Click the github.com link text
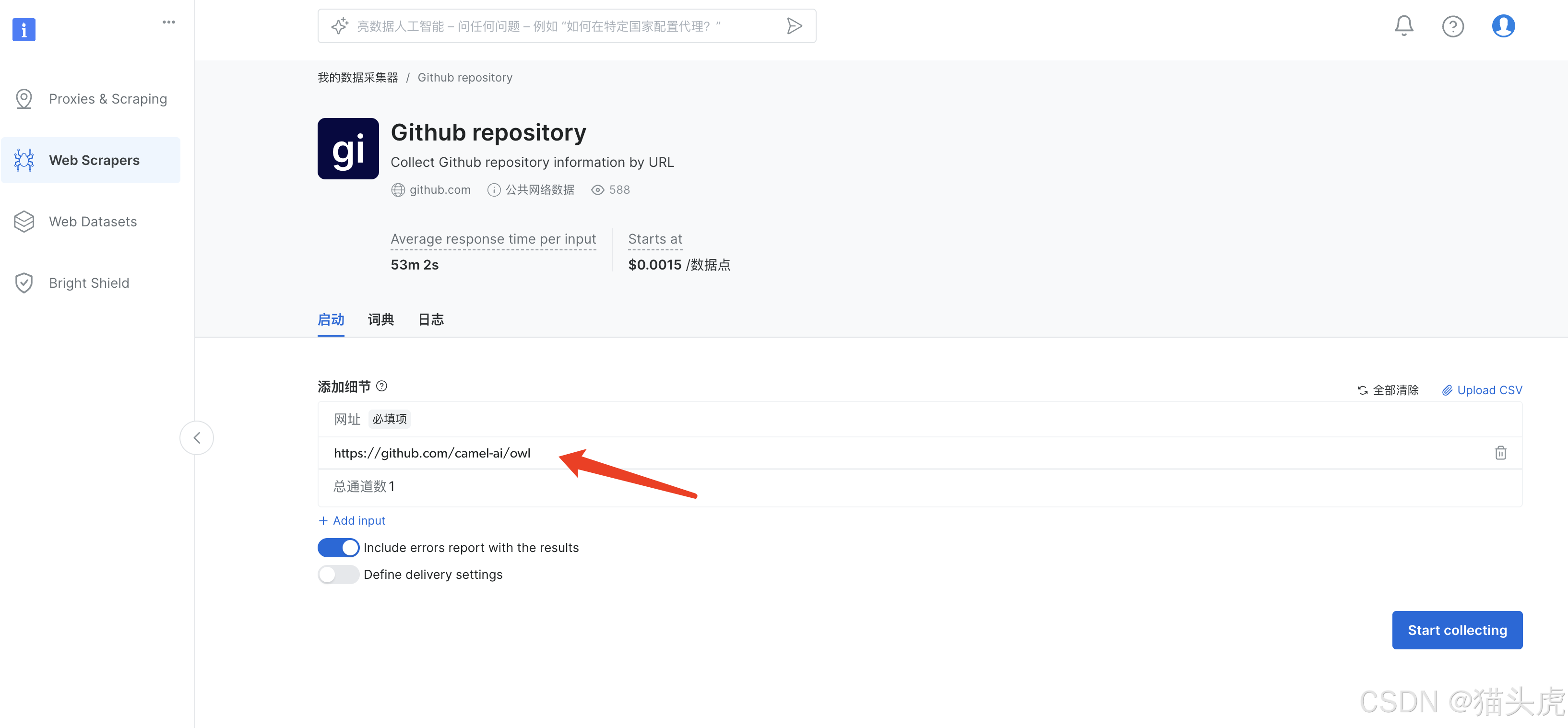This screenshot has width=1568, height=728. coord(440,190)
